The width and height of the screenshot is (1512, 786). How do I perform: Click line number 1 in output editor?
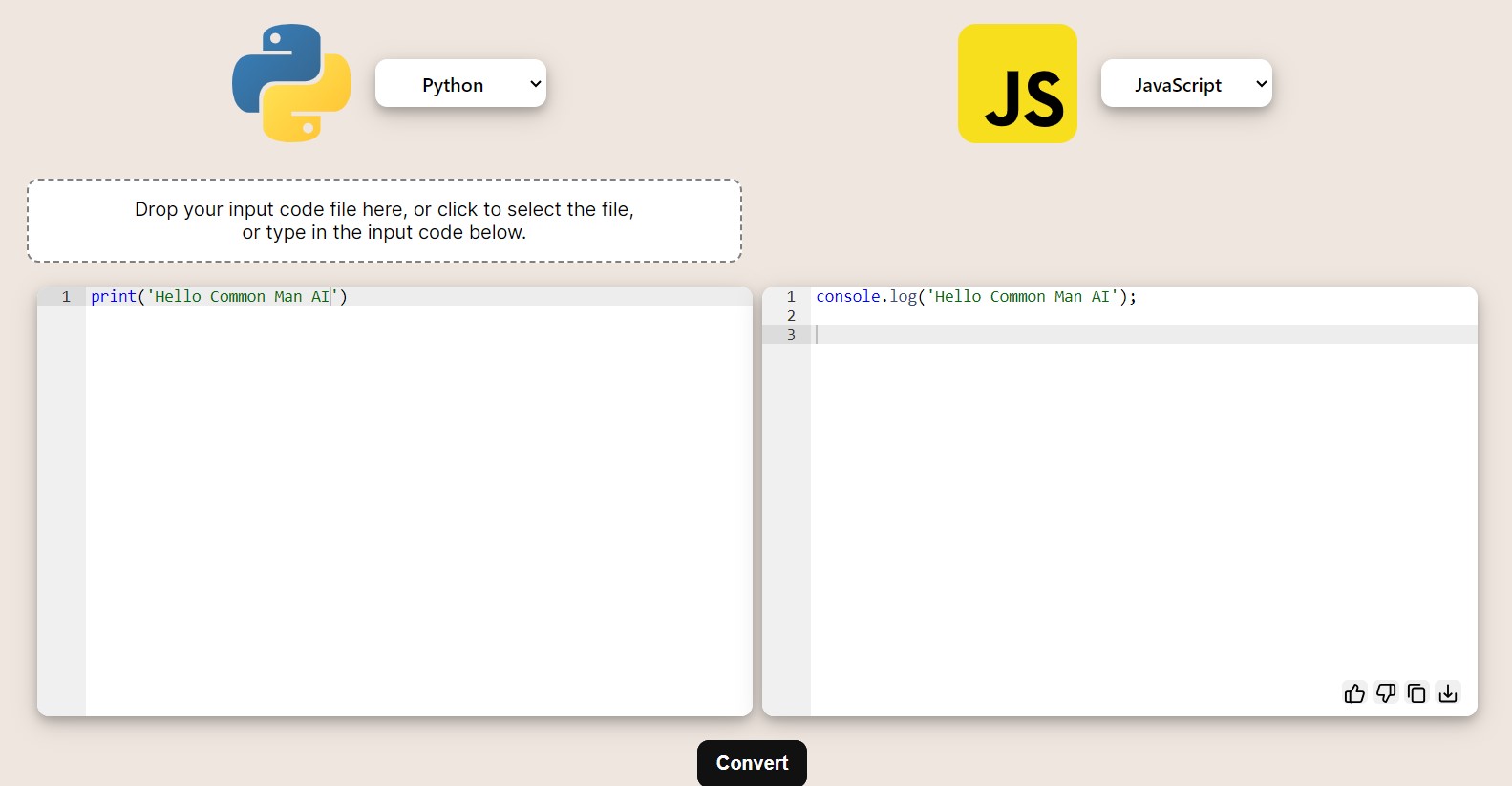coord(791,296)
